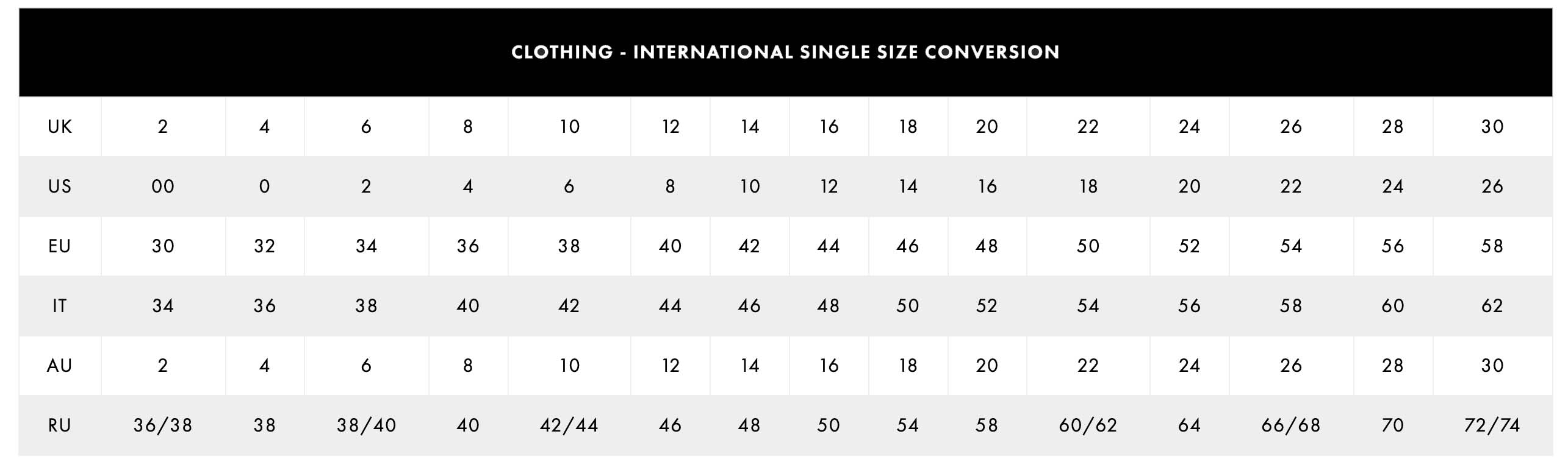Select RU size 60/62 cell

coord(1088,425)
